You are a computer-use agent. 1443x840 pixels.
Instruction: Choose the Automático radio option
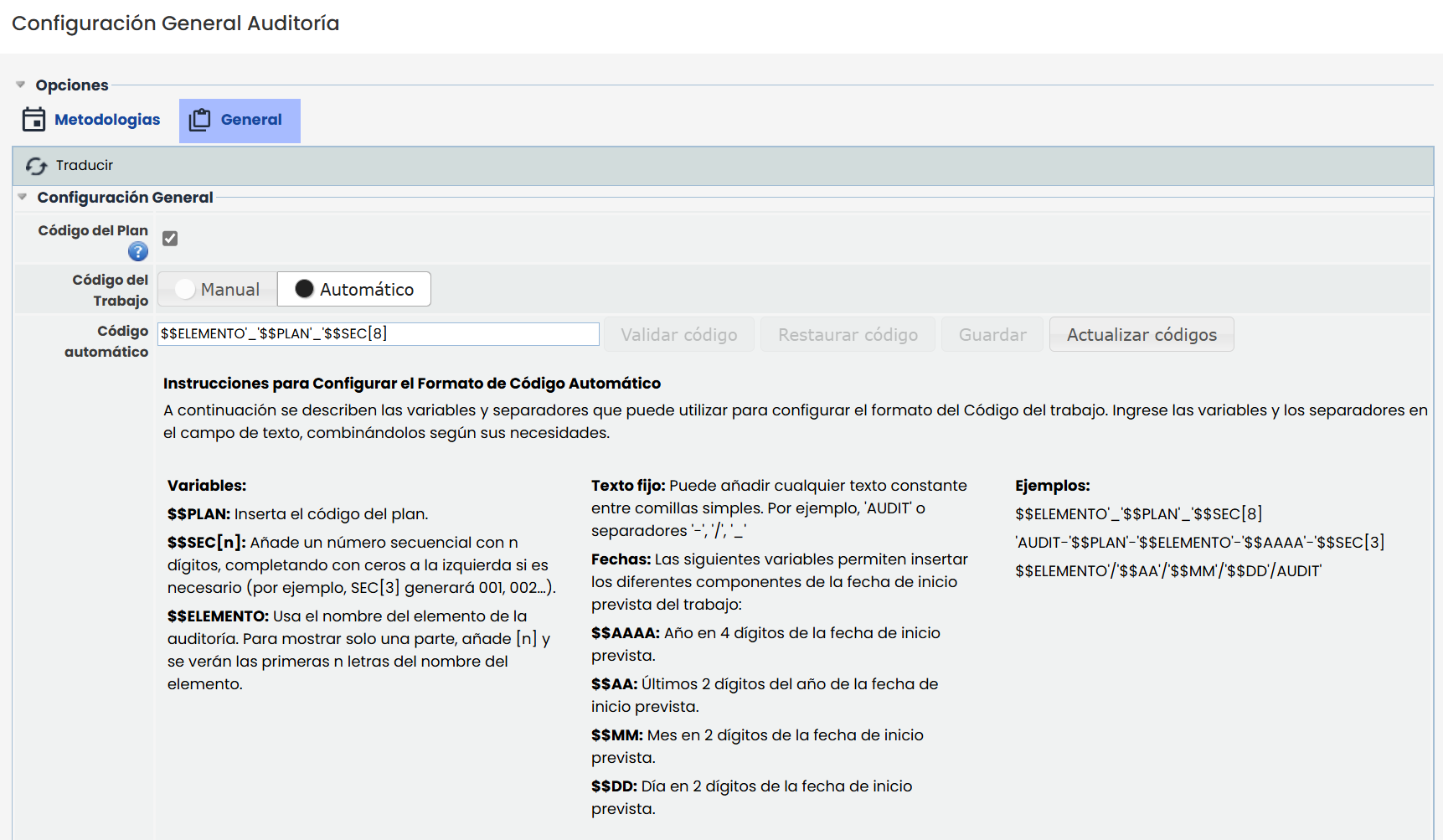tap(354, 289)
